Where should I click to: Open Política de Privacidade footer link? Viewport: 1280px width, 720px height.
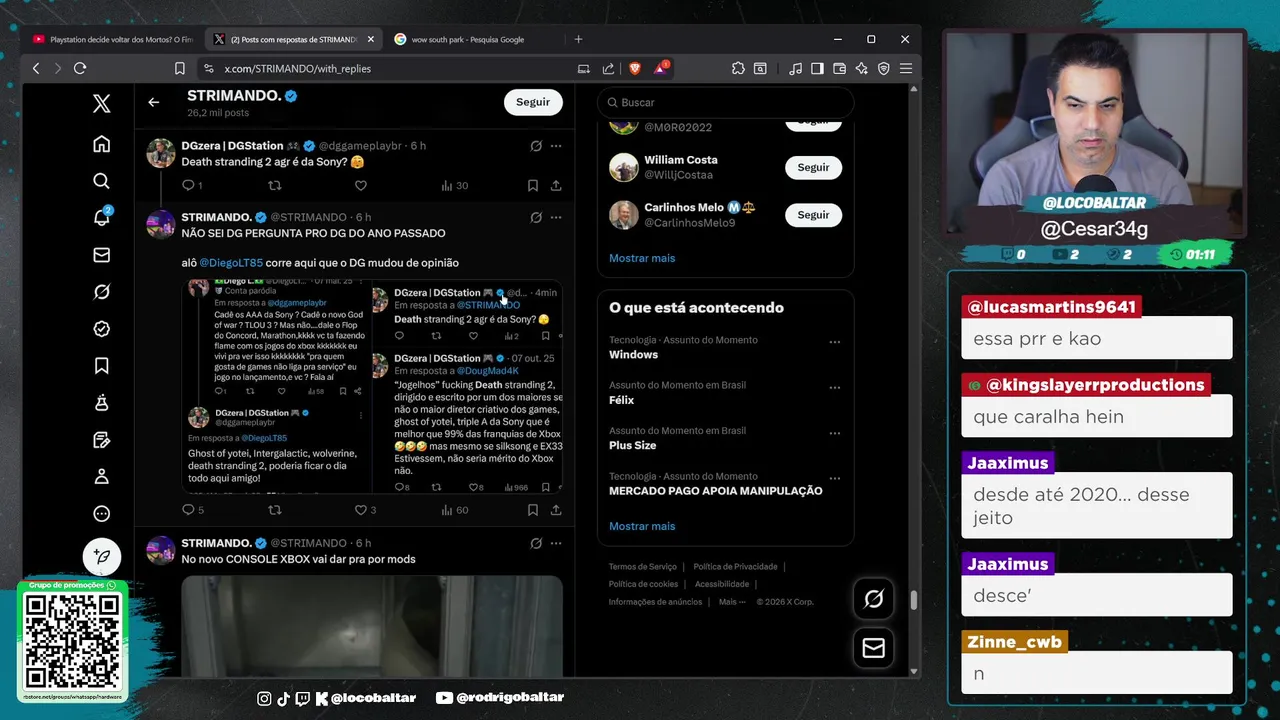[735, 567]
